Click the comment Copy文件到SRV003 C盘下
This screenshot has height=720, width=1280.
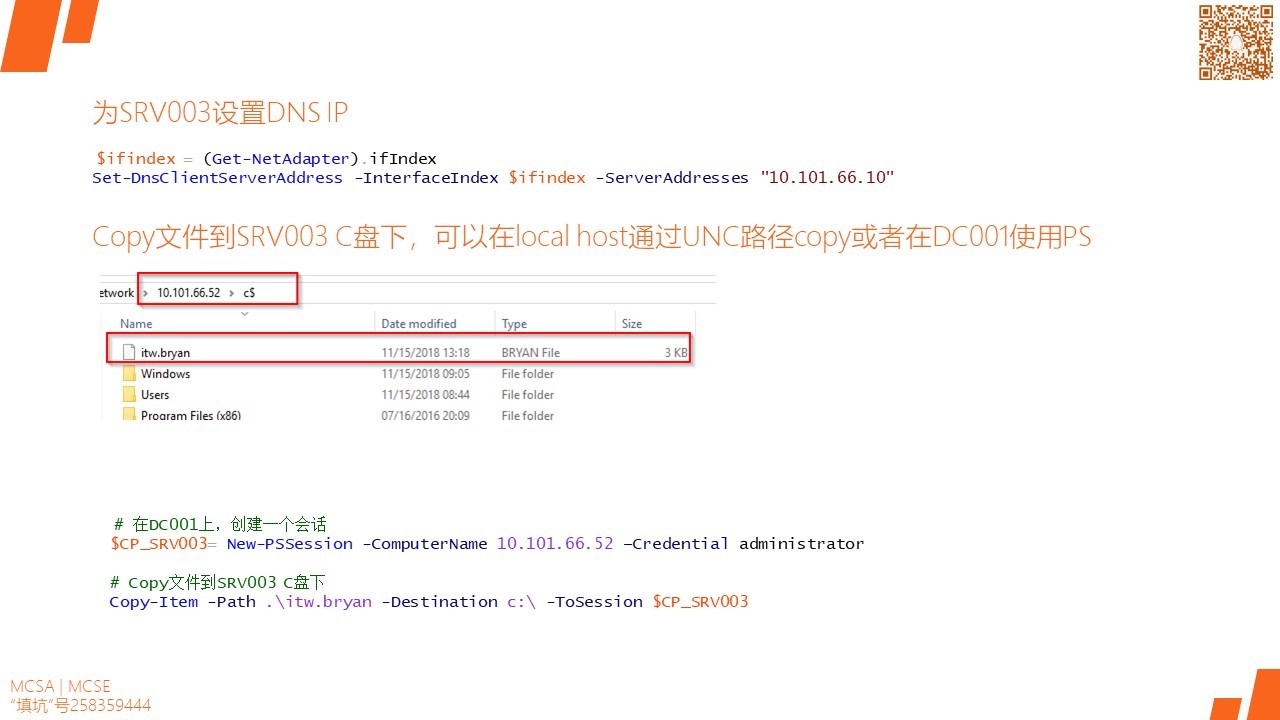(x=217, y=582)
